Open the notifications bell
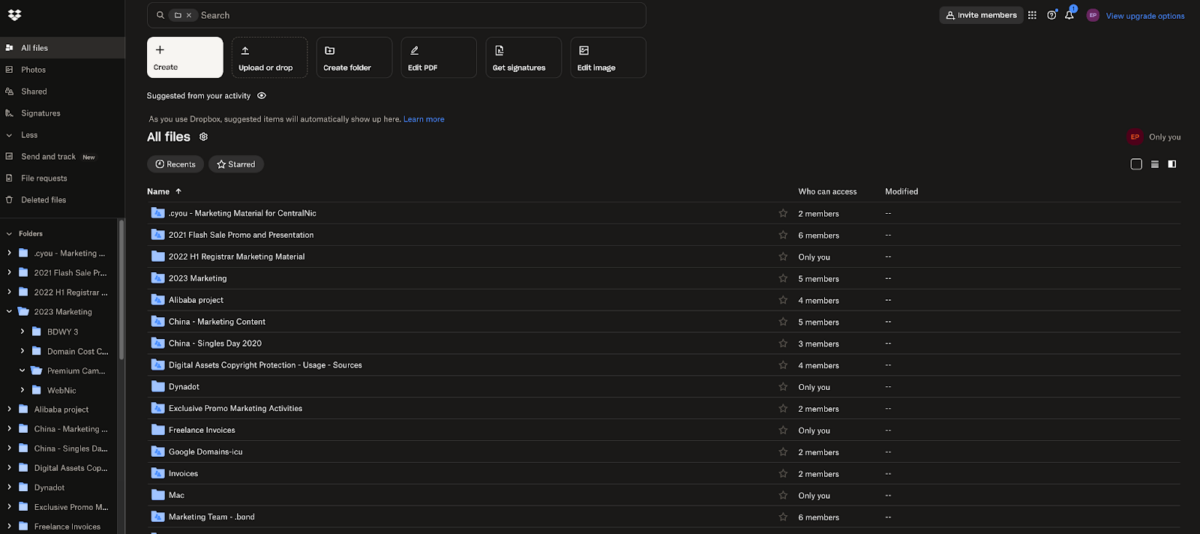The height and width of the screenshot is (534, 1200). point(1069,15)
